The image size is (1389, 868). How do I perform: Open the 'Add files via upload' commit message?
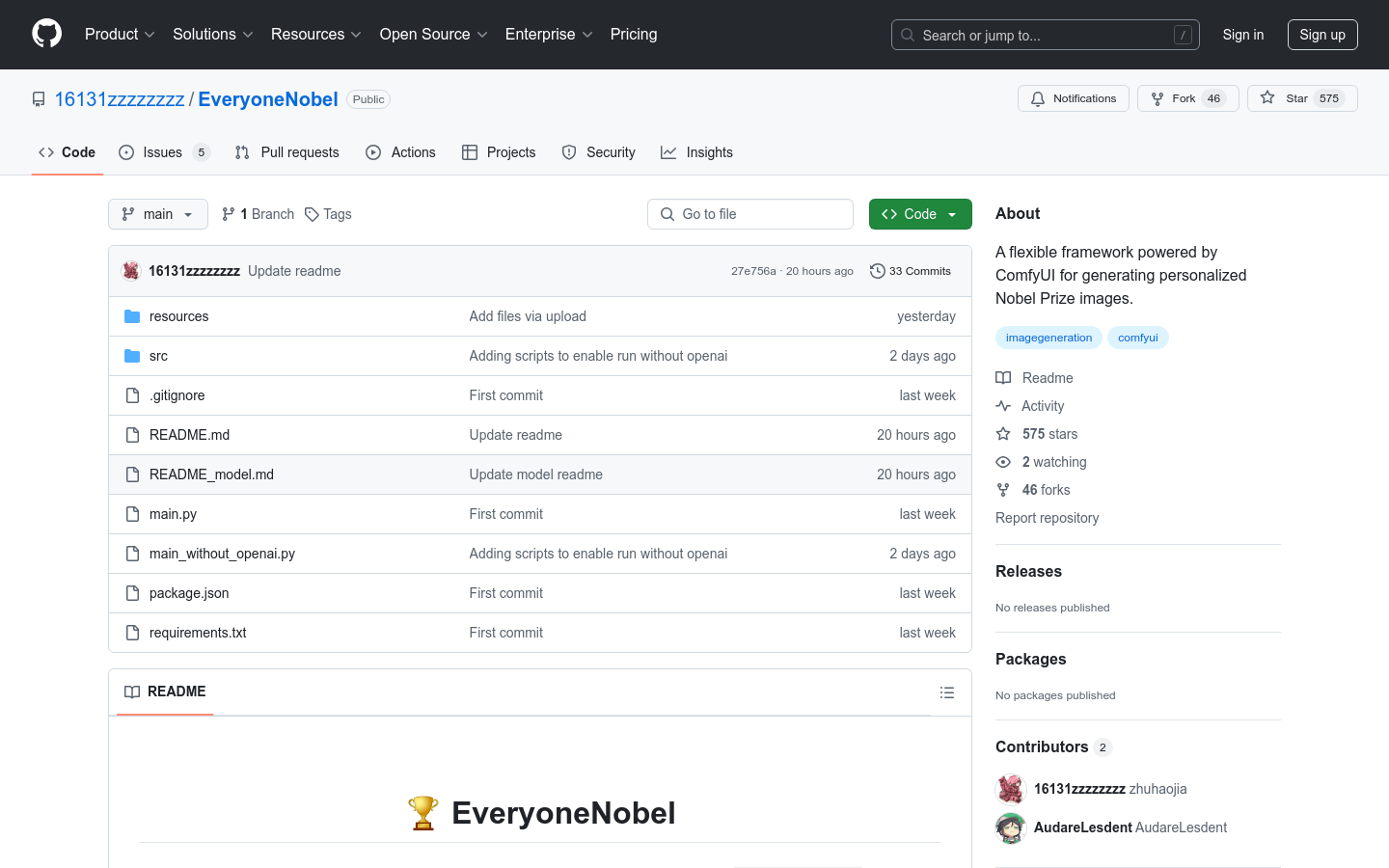tap(528, 316)
